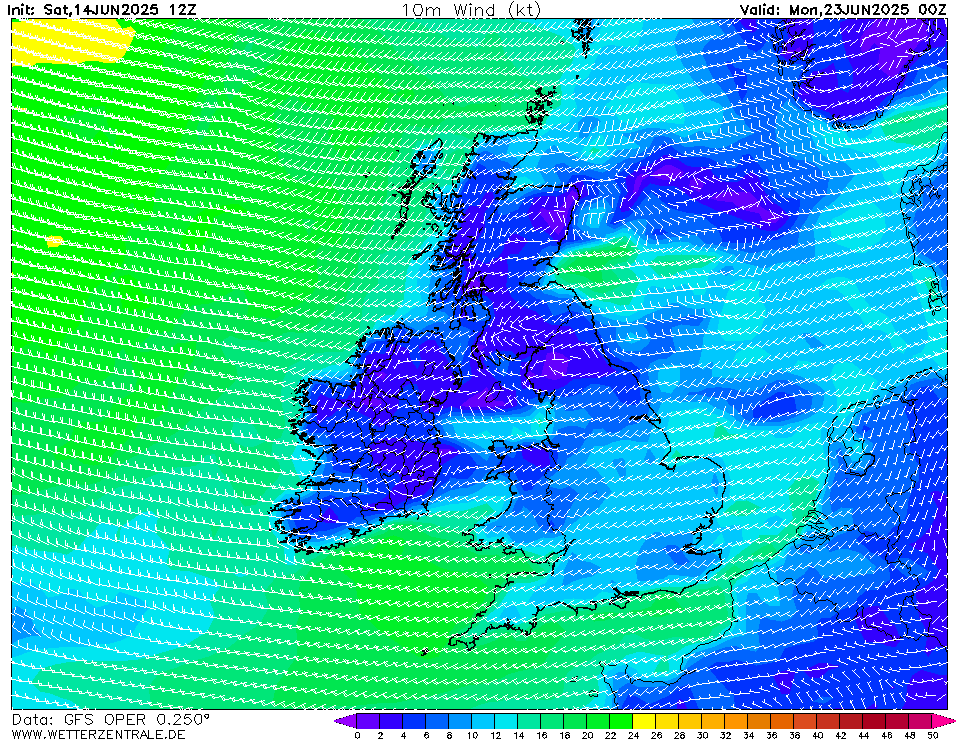959x741 pixels.
Task: Click the 26–28 kt legend swatch
Action: click(x=668, y=720)
